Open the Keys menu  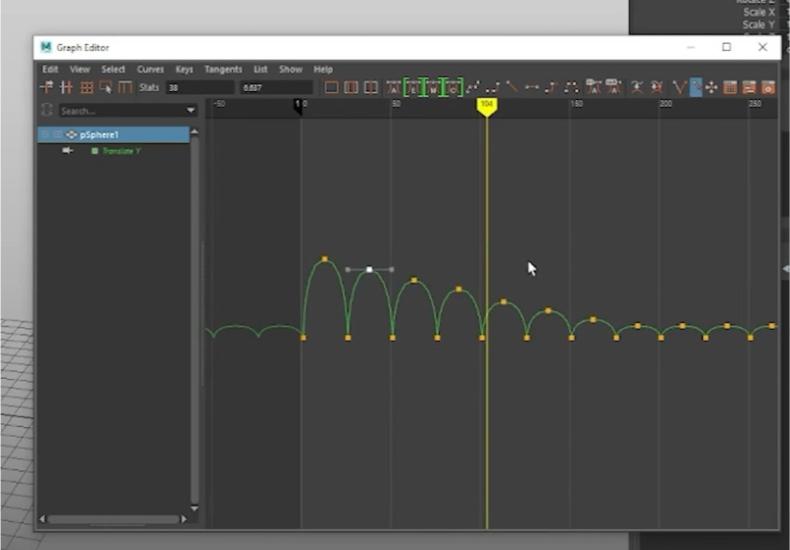pos(184,70)
